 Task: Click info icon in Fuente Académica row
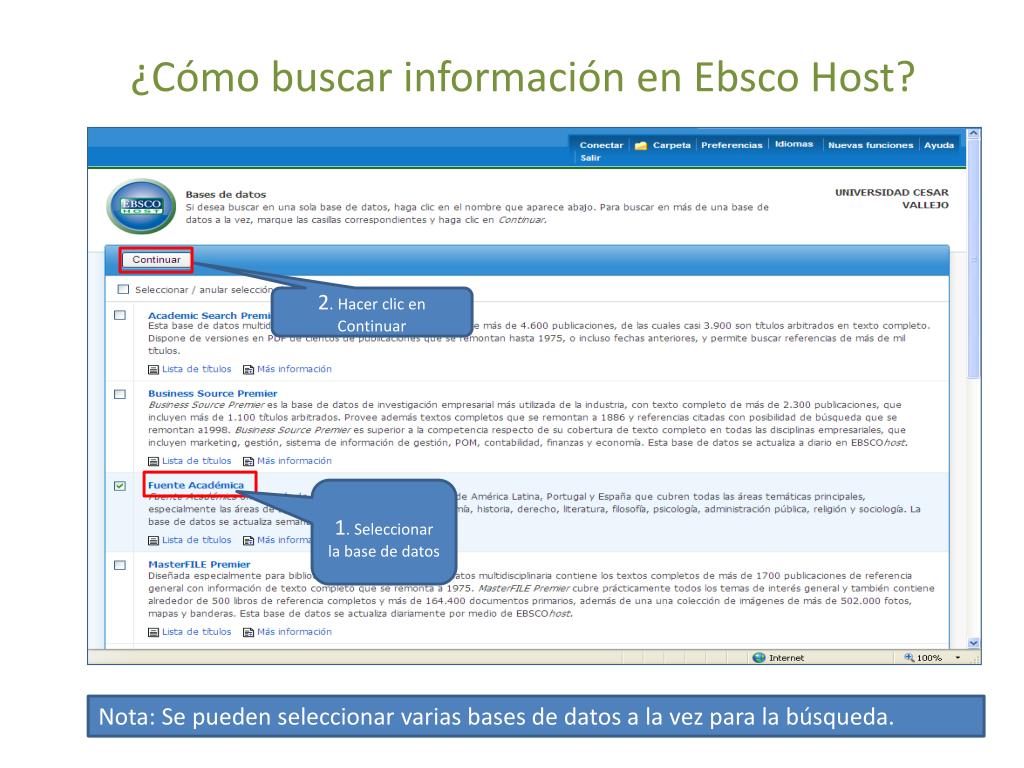[x=248, y=541]
